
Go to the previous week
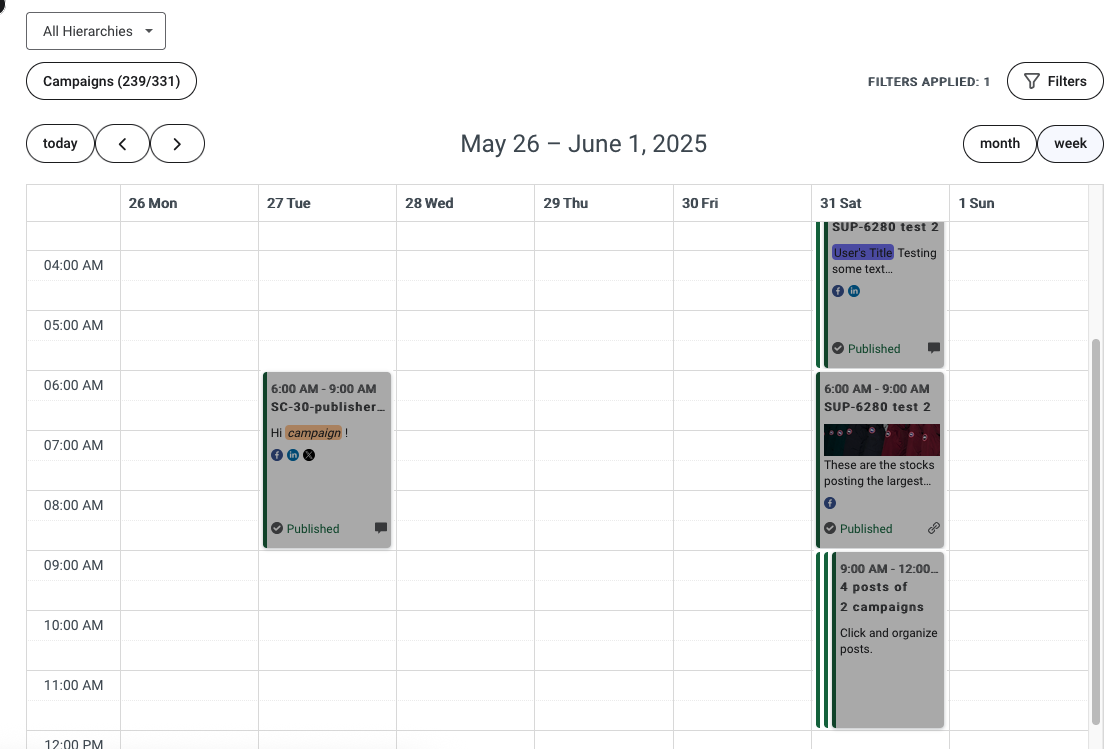pos(122,143)
